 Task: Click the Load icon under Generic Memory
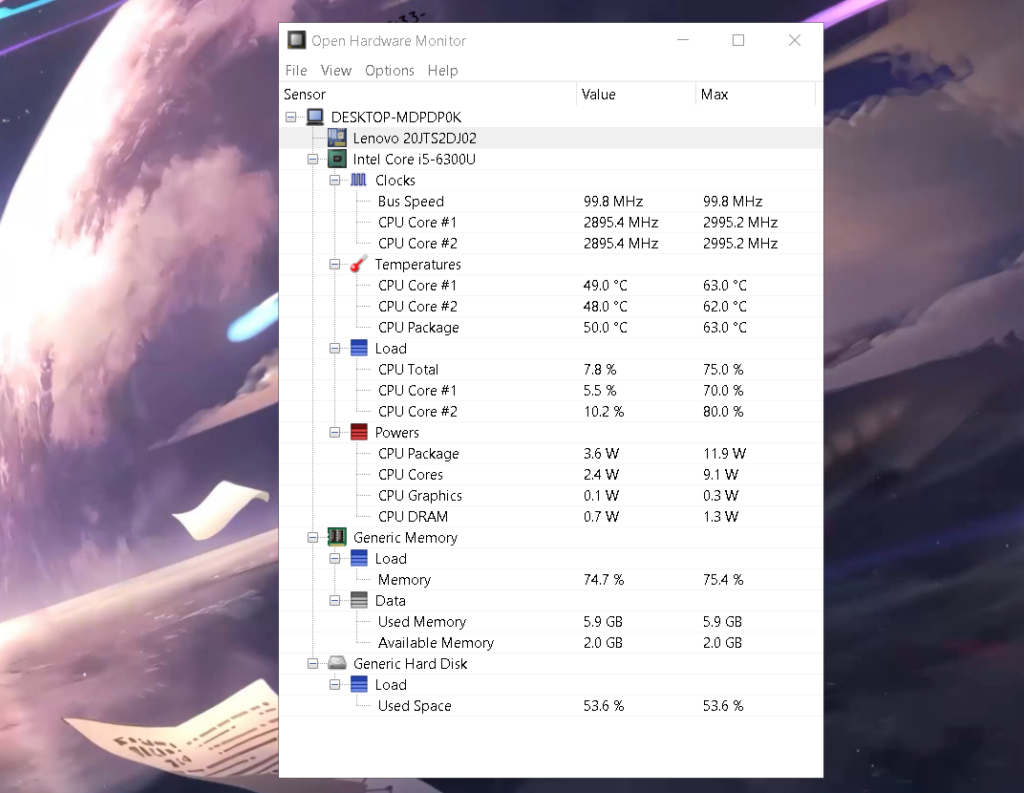click(x=359, y=558)
